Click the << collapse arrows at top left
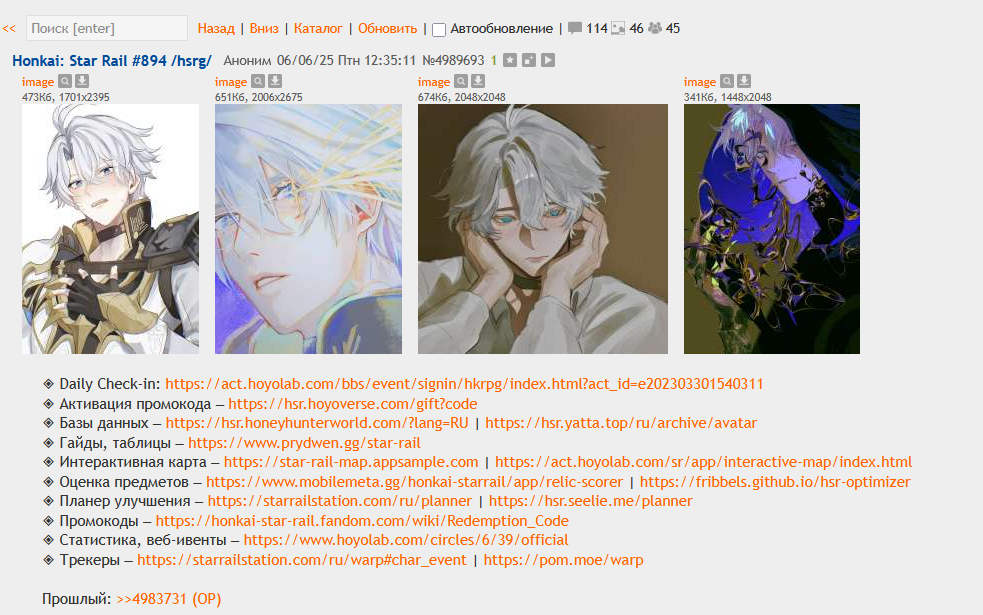 [9, 28]
